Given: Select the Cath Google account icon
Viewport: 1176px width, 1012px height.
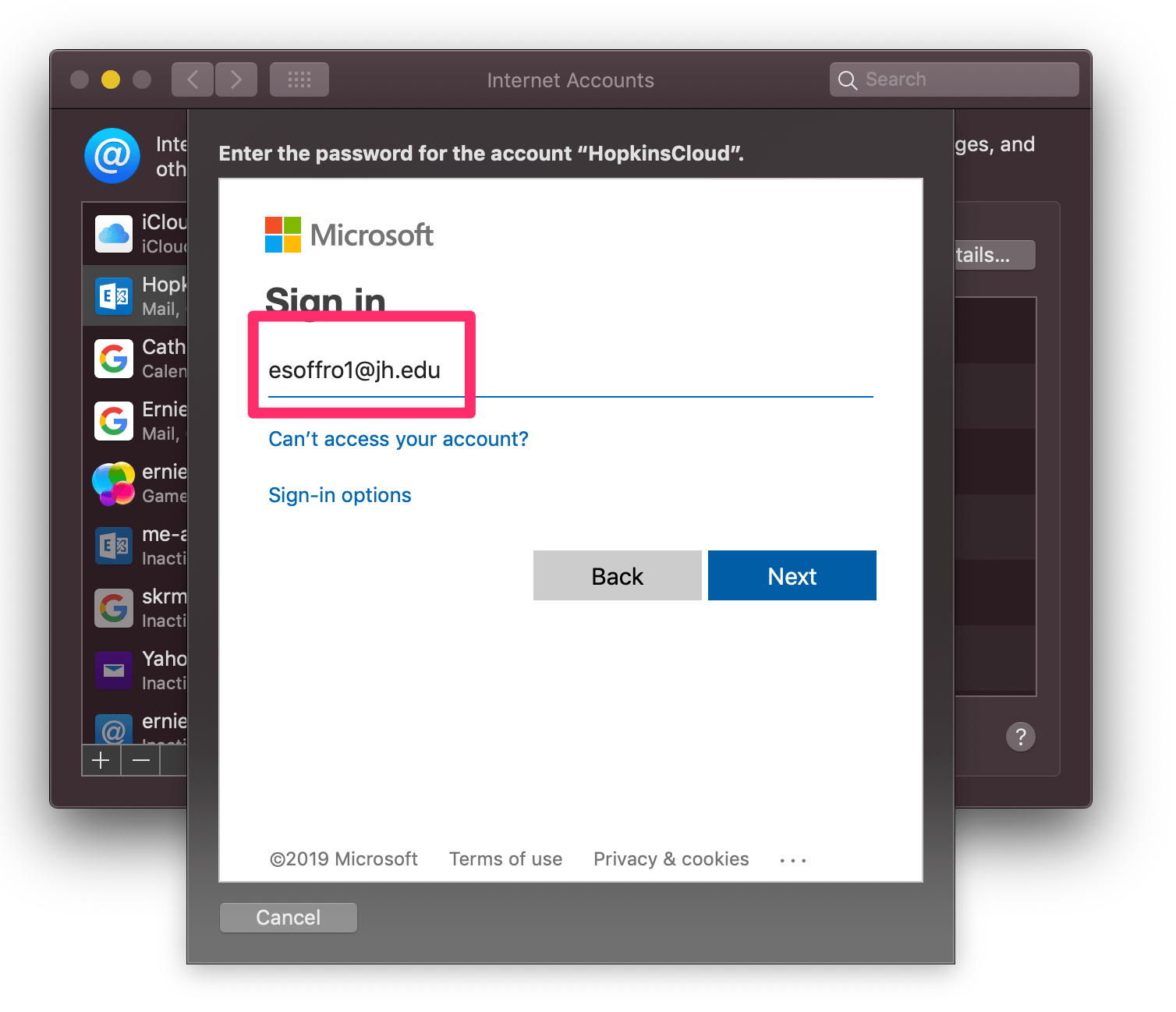Looking at the screenshot, I should click(x=114, y=359).
